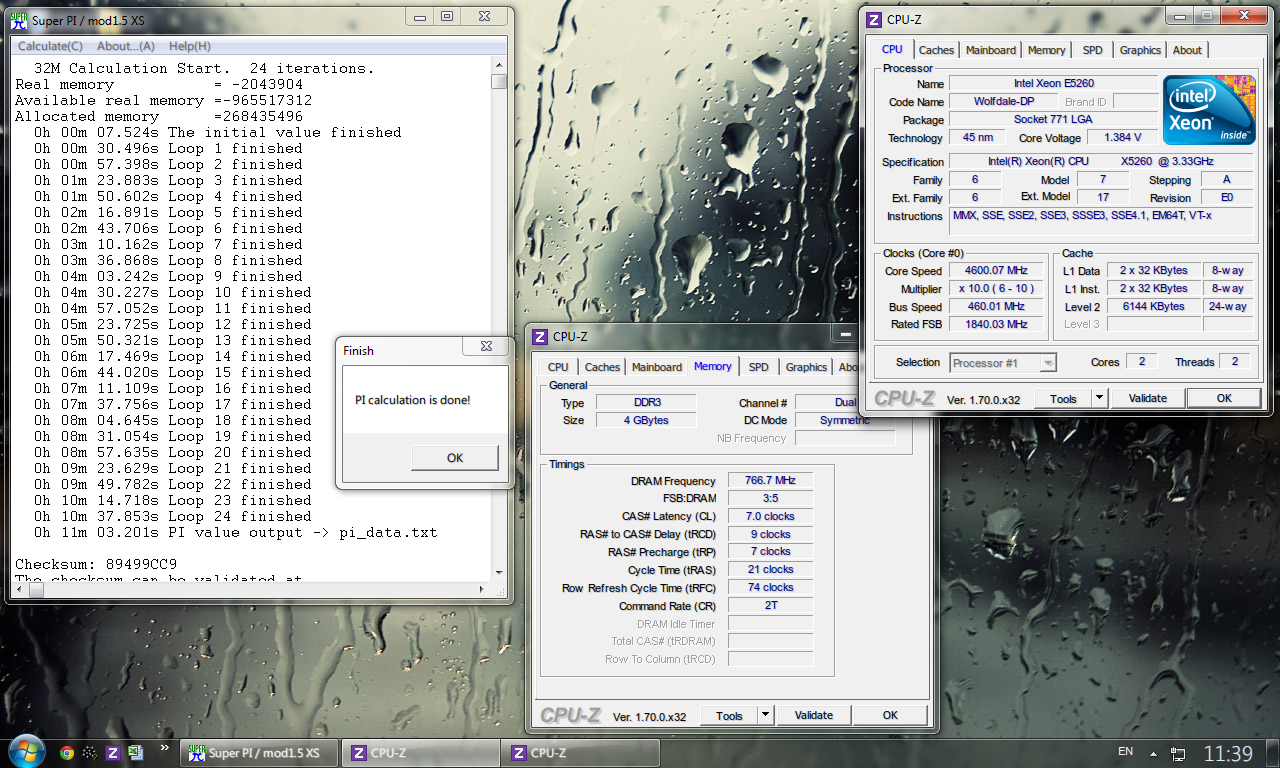Click OK in the Finish dialog
1280x768 pixels.
click(x=455, y=458)
